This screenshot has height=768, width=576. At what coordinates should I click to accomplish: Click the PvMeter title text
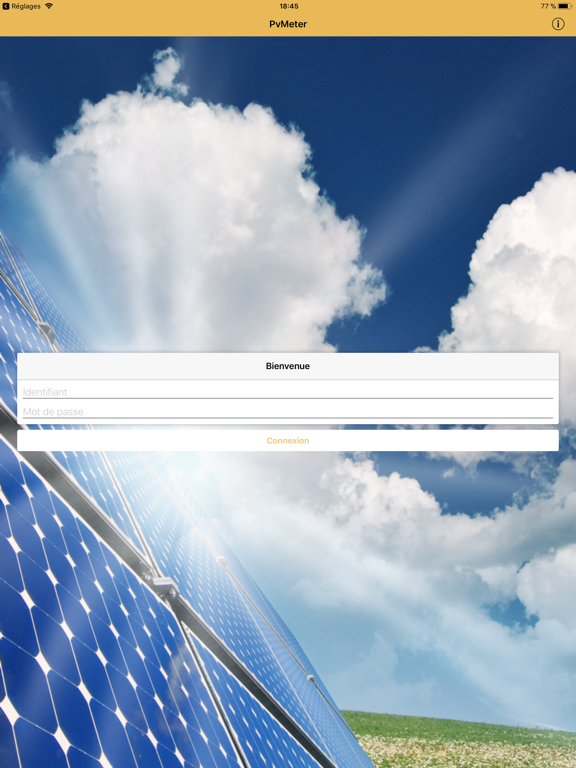[288, 24]
